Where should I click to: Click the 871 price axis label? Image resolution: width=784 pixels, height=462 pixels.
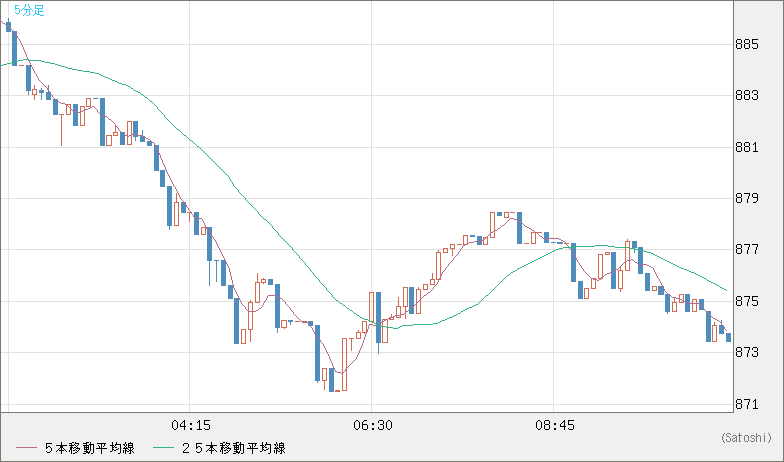click(746, 404)
